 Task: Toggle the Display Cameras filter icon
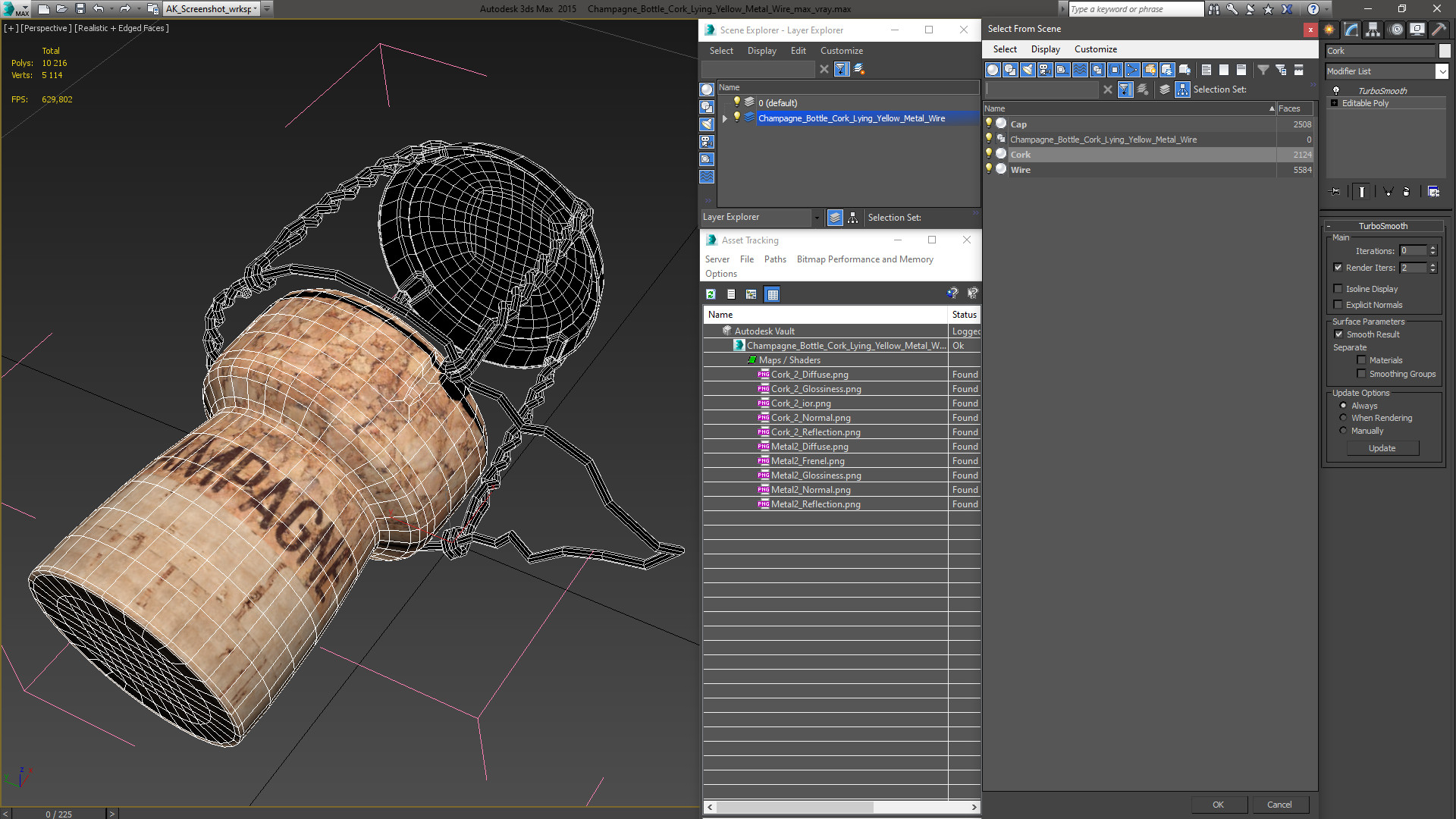[x=1045, y=70]
